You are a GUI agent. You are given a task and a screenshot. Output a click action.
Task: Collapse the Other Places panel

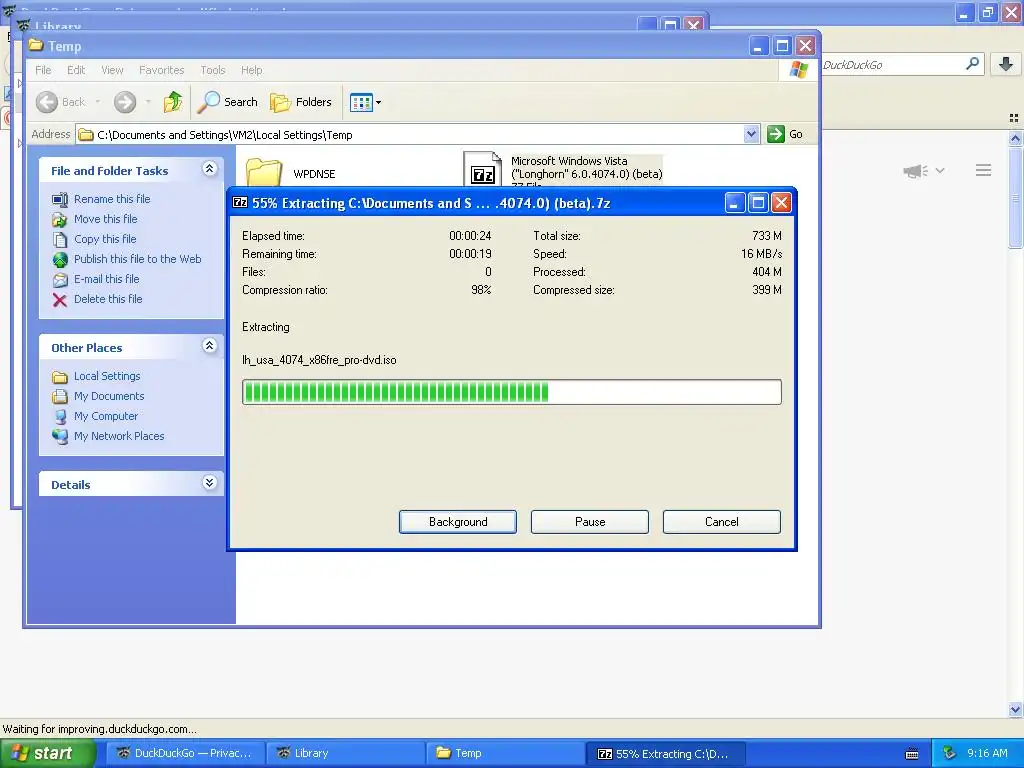pos(209,346)
